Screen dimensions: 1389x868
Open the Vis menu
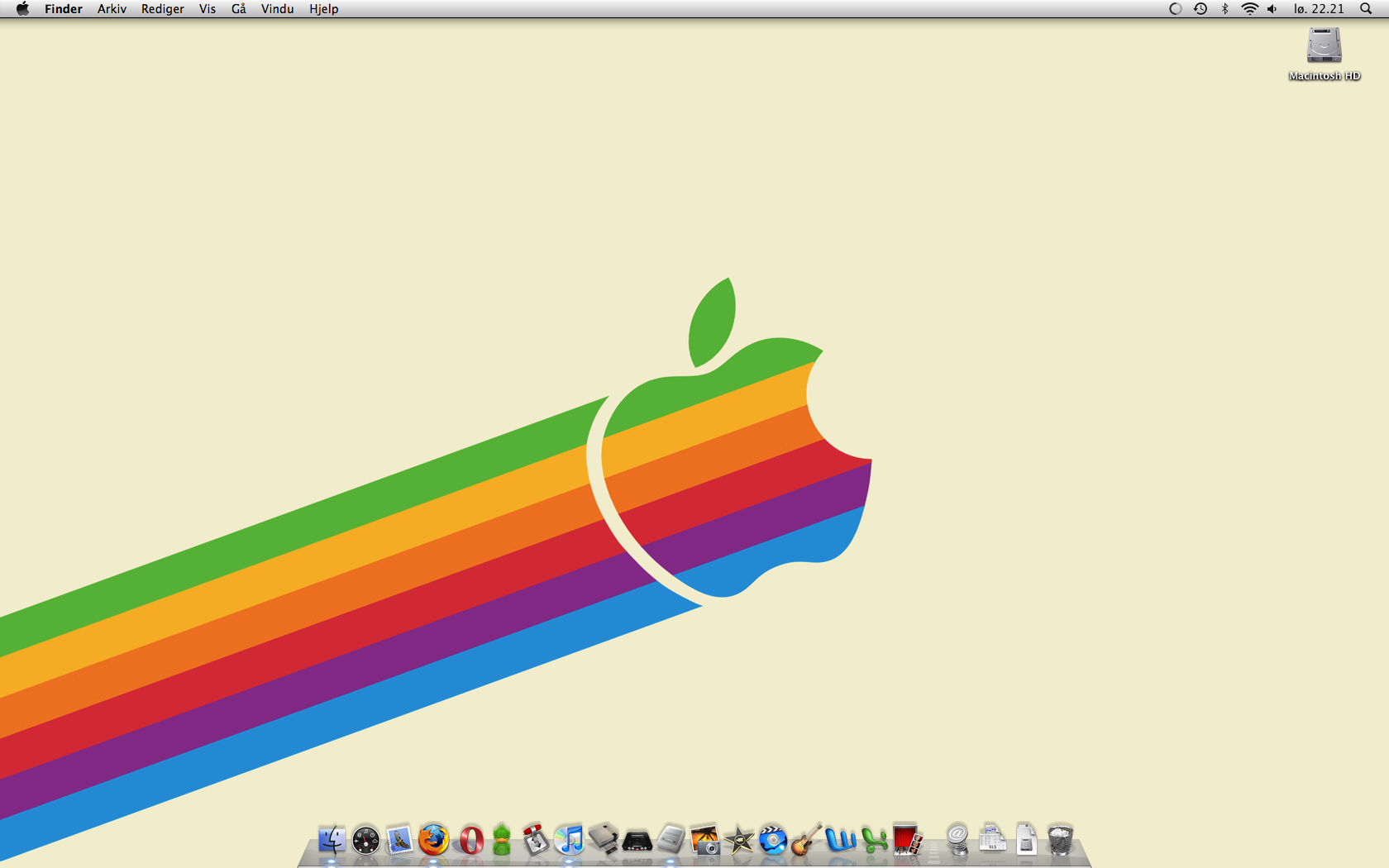coord(208,9)
